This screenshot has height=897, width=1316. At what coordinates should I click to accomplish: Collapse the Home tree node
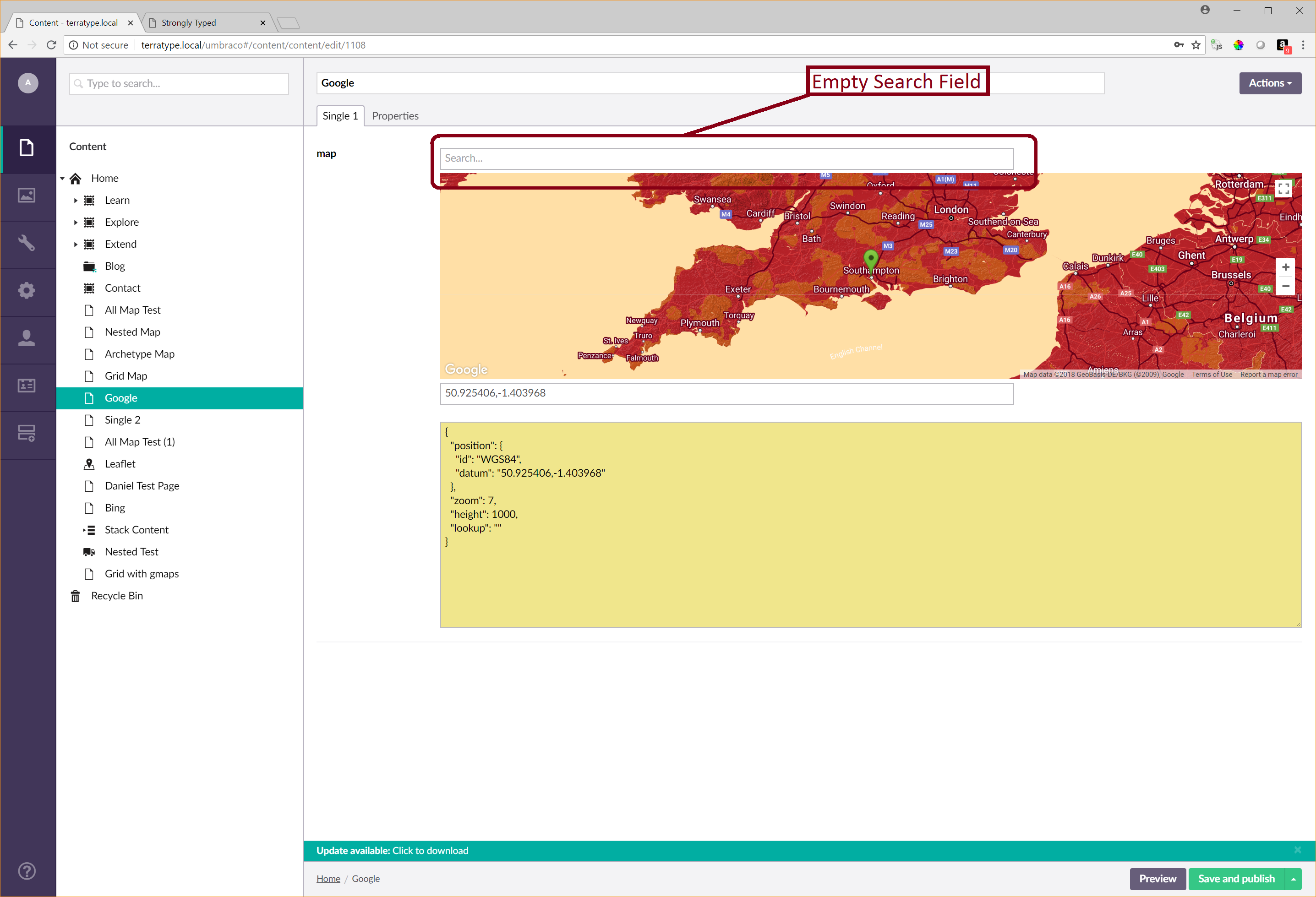tap(62, 178)
